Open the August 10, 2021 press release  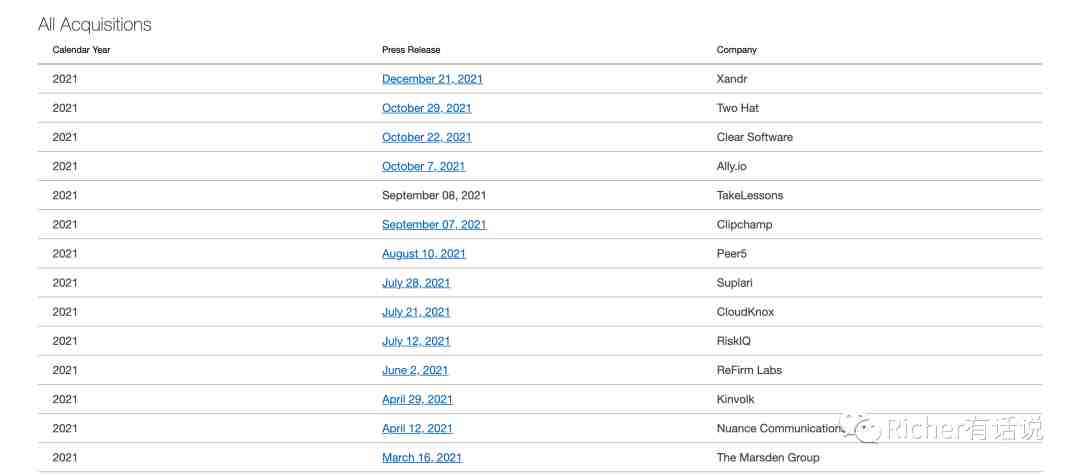(x=424, y=253)
